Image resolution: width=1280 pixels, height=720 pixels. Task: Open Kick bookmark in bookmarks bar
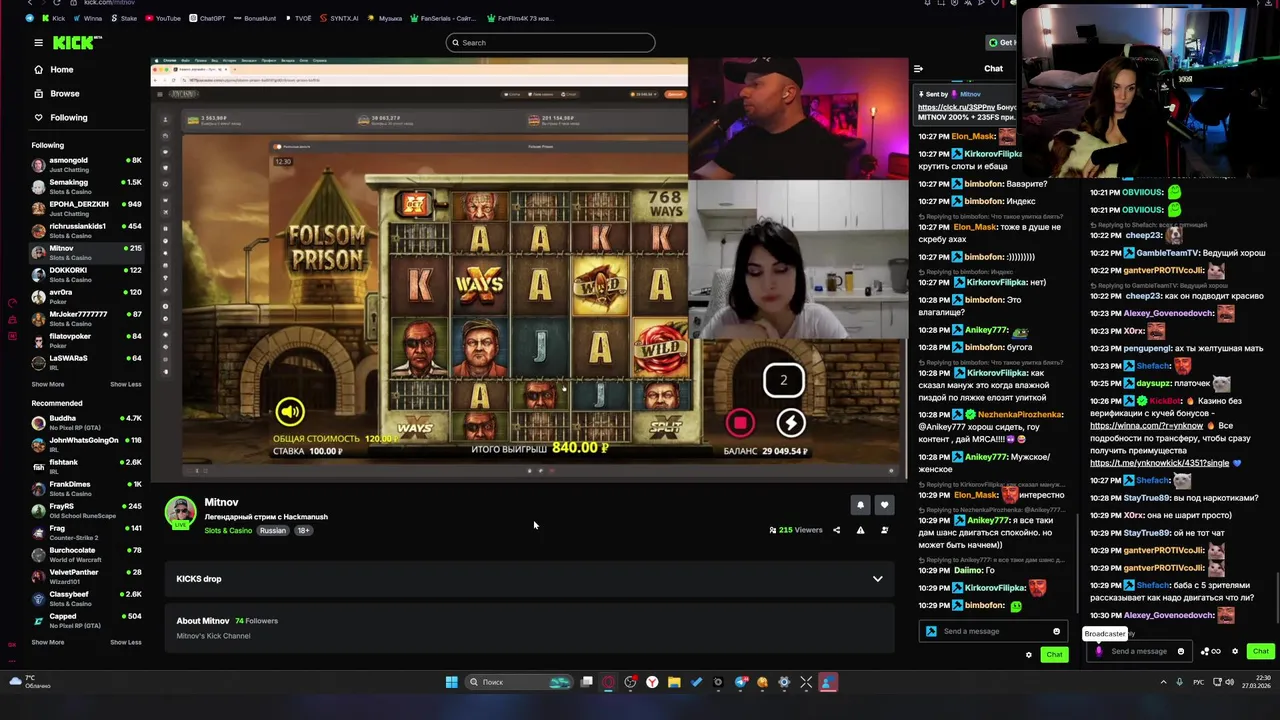coord(52,18)
